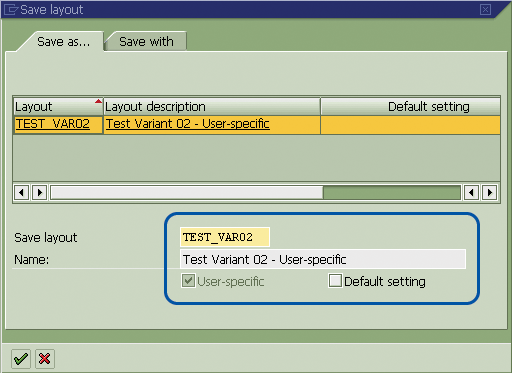Click the horizontal scrollbar thumb in layout table
The height and width of the screenshot is (373, 512).
point(187,193)
